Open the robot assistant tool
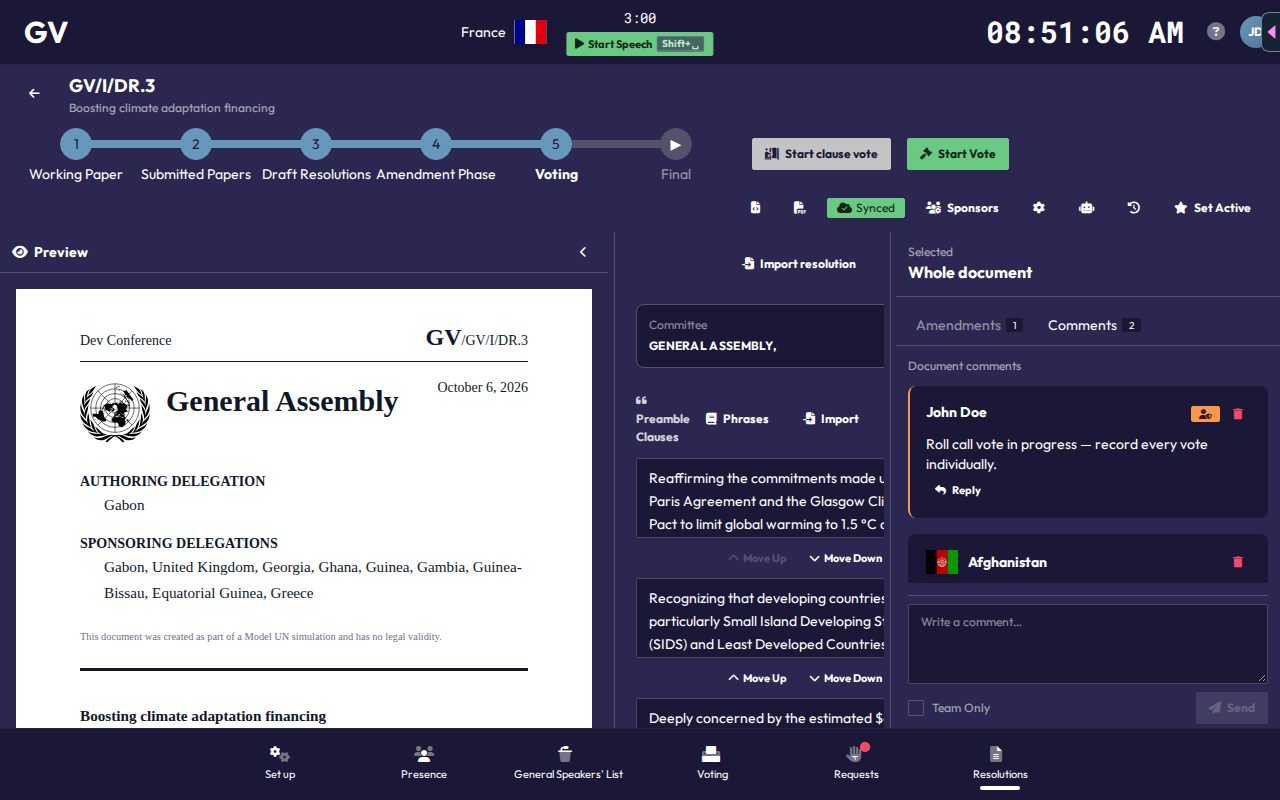Viewport: 1280px width, 800px height. coord(1086,208)
